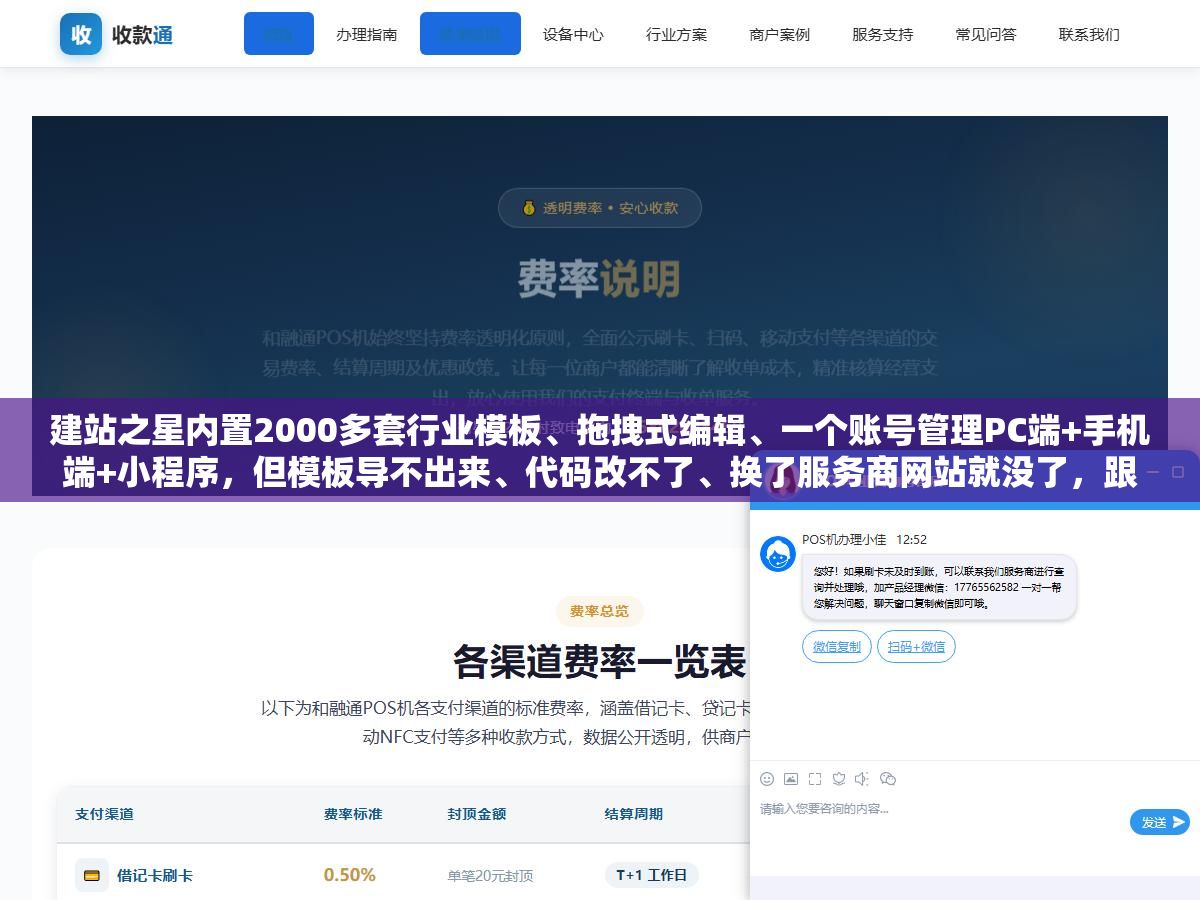This screenshot has width=1200, height=900.
Task: Click the blue nav tab between 办理指南 and 设备中心
Action: pyautogui.click(x=470, y=34)
